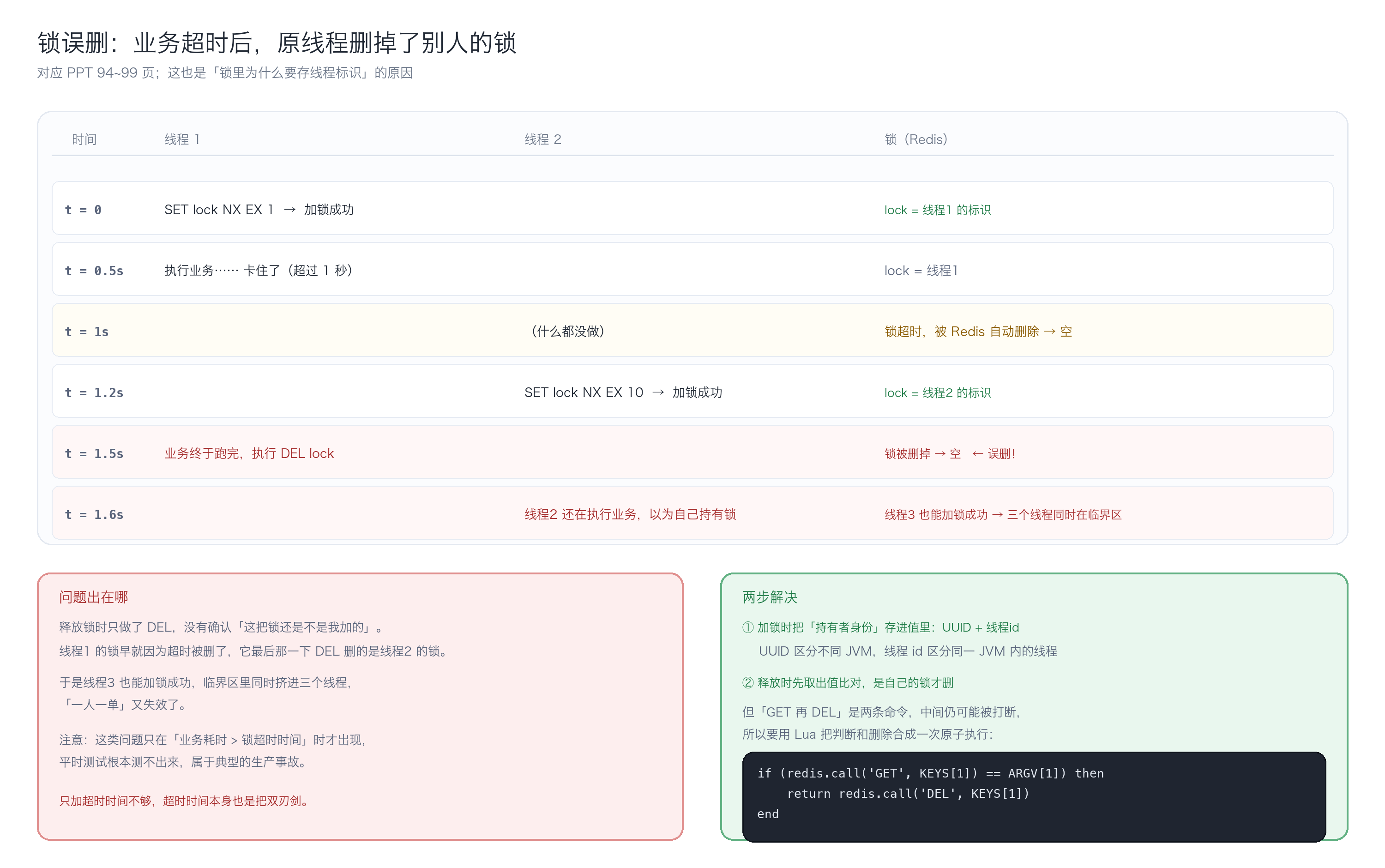The height and width of the screenshot is (868, 1385).
Task: Click 线程3 也能加锁成功 → 三个线程同时在临界区
Action: (x=1003, y=514)
